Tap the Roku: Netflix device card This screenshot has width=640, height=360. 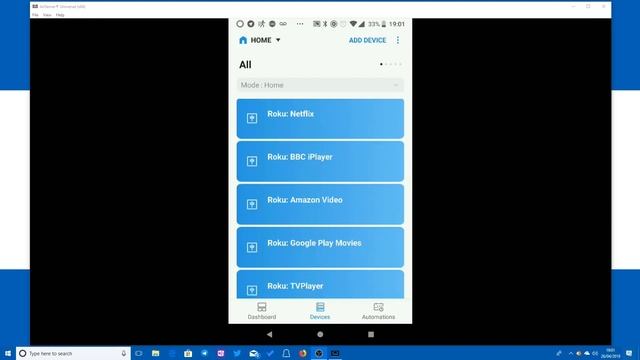point(320,118)
